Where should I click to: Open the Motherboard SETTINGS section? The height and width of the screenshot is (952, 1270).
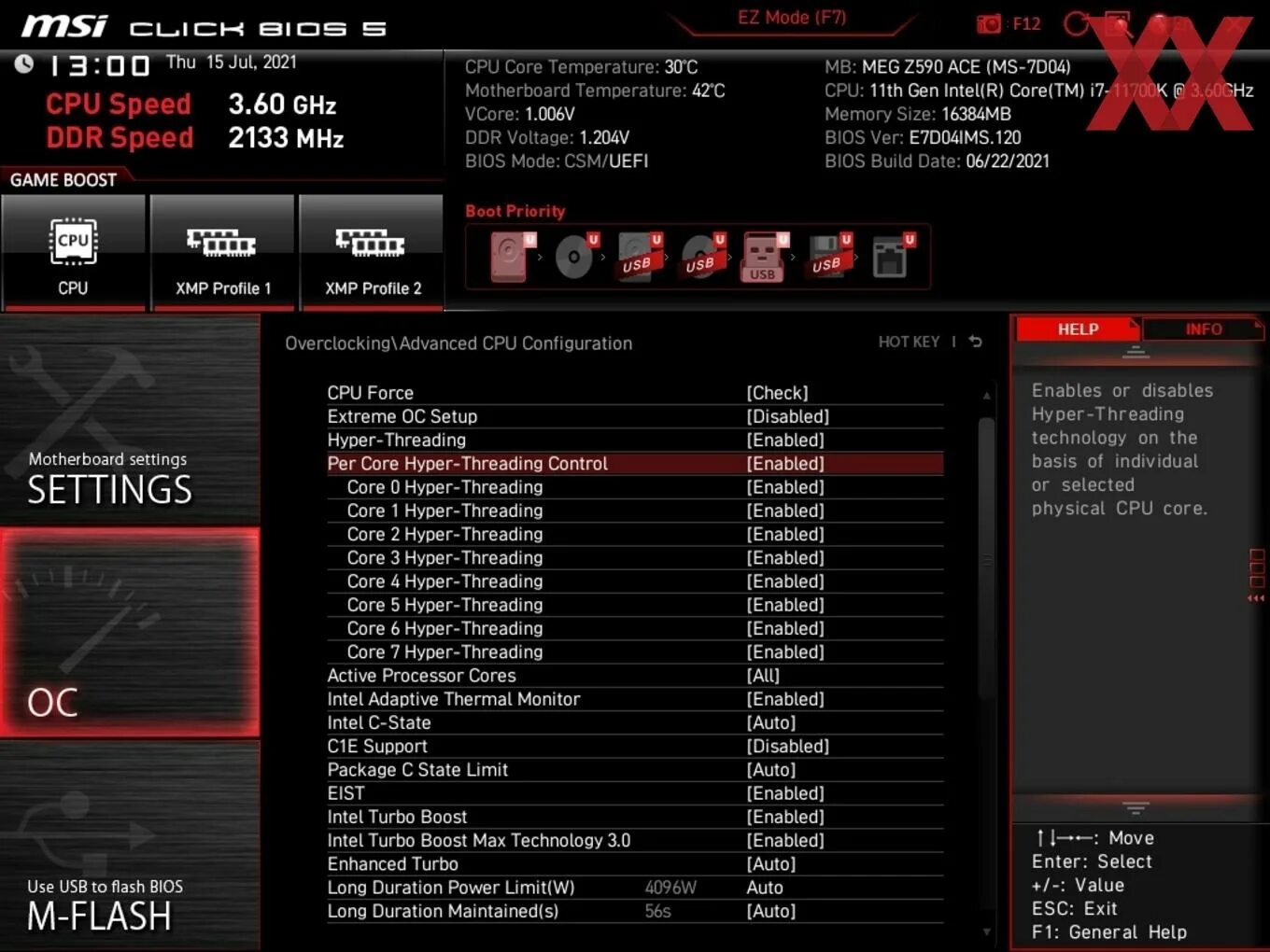tap(130, 418)
